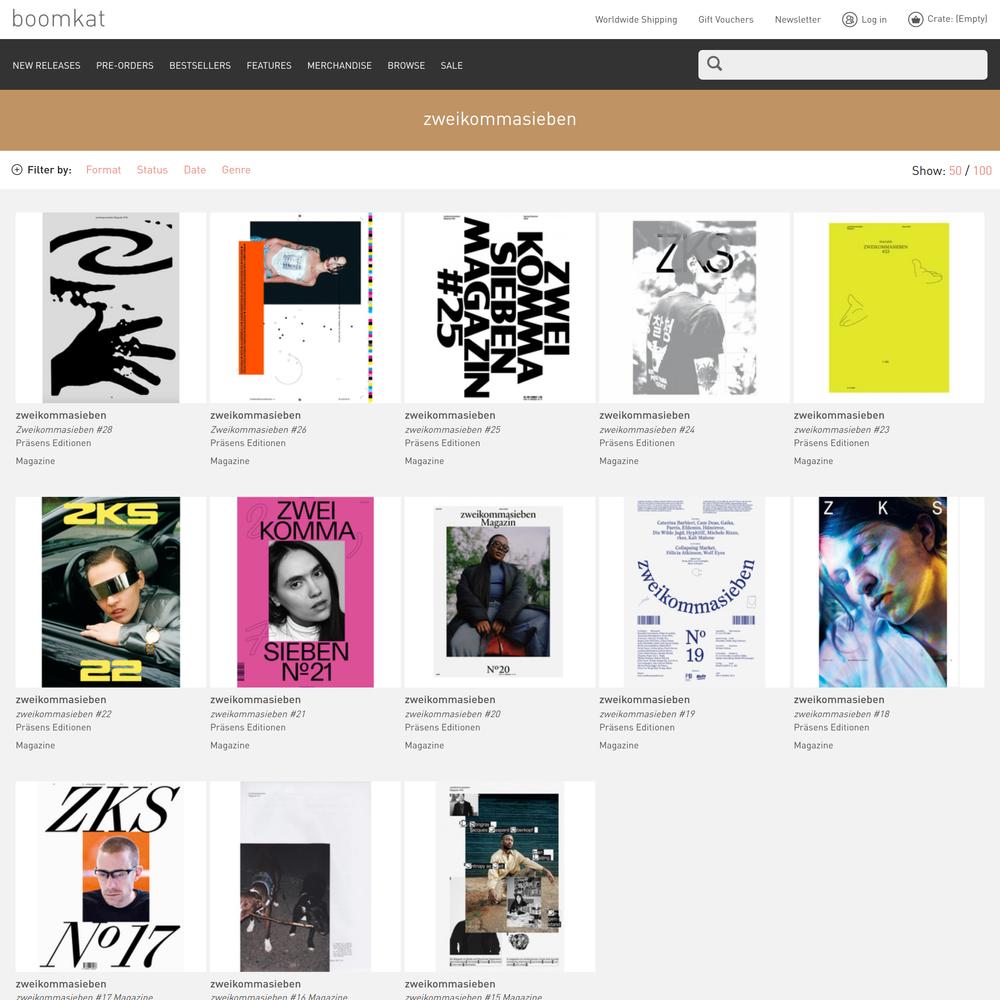1000x1000 pixels.
Task: Open zweikommasieben #24 cover thumbnail
Action: coord(695,307)
